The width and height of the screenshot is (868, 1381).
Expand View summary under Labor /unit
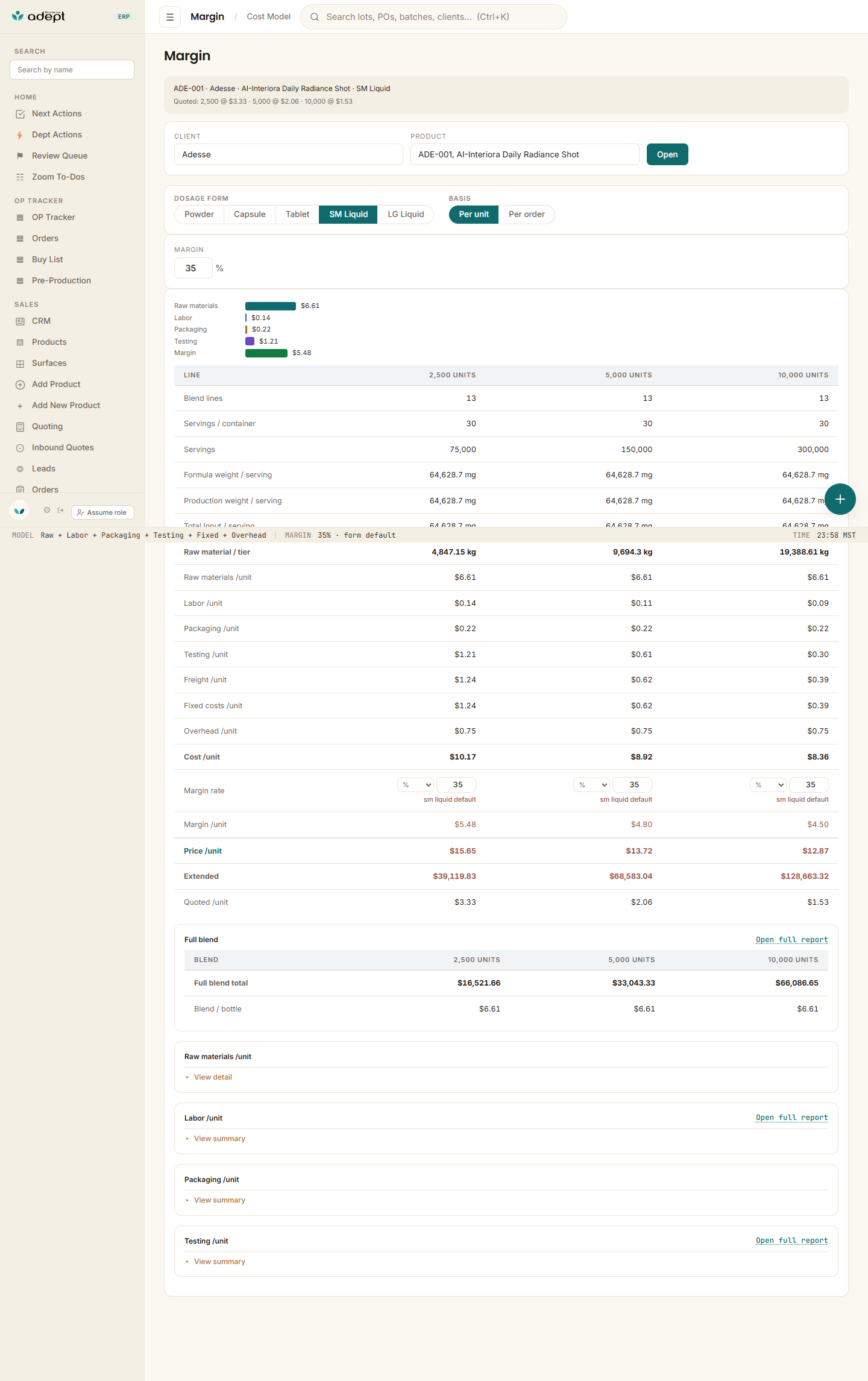(x=219, y=1139)
